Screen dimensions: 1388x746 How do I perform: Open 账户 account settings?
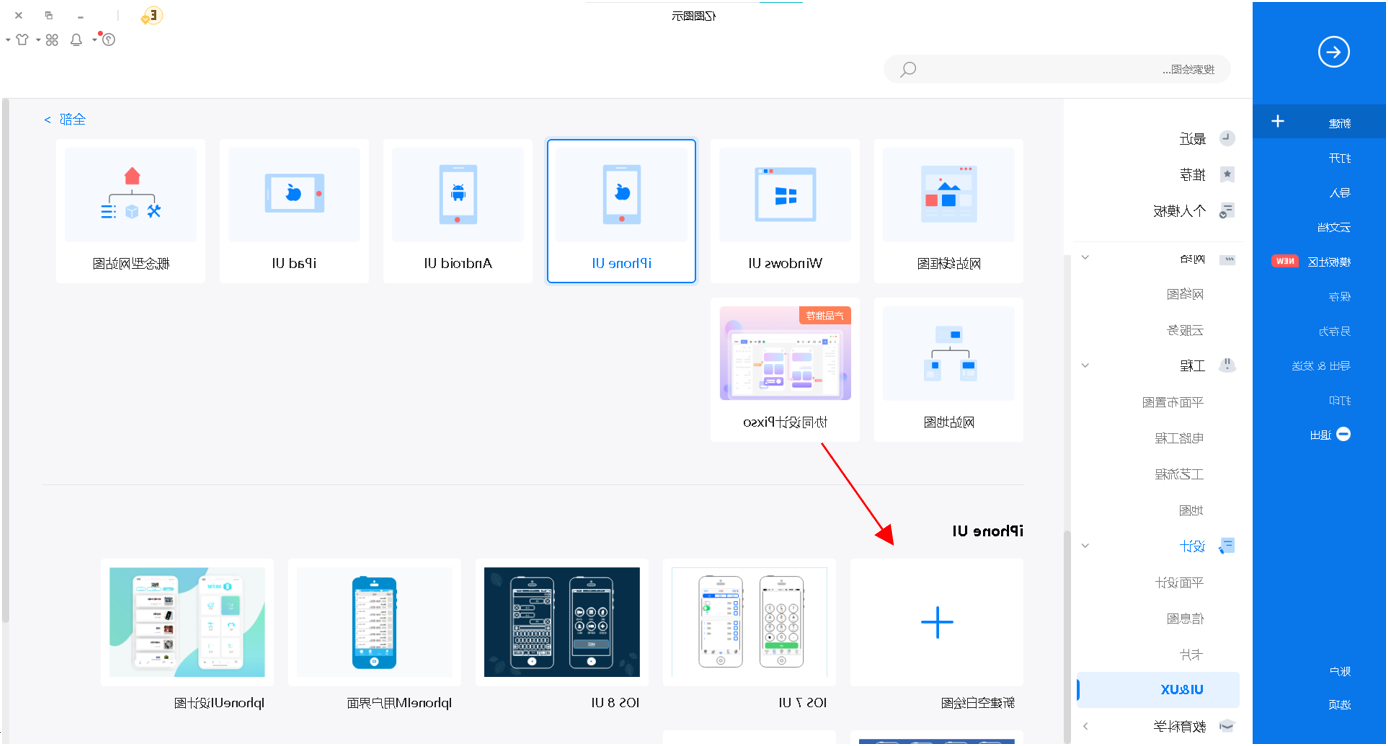(1339, 671)
